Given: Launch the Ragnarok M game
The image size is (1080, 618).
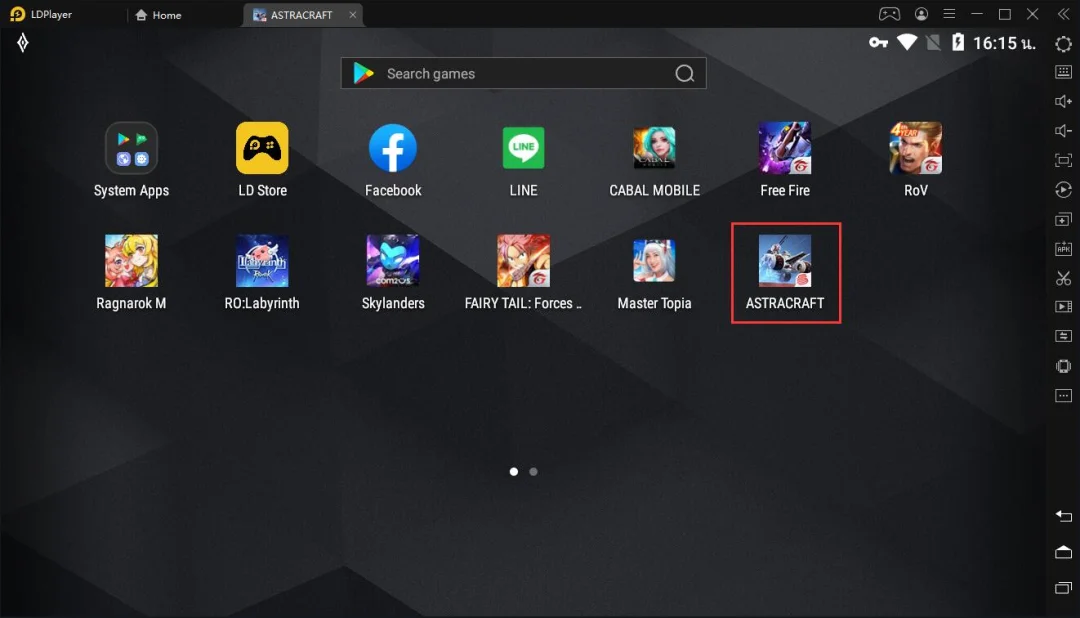Looking at the screenshot, I should pyautogui.click(x=131, y=260).
